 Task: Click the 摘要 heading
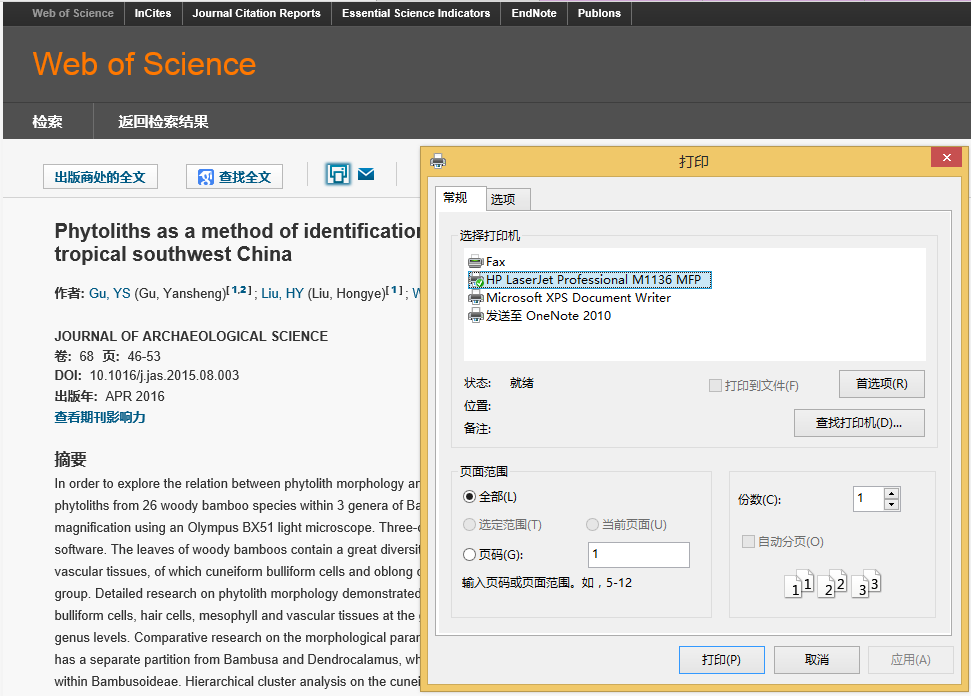pyautogui.click(x=71, y=459)
